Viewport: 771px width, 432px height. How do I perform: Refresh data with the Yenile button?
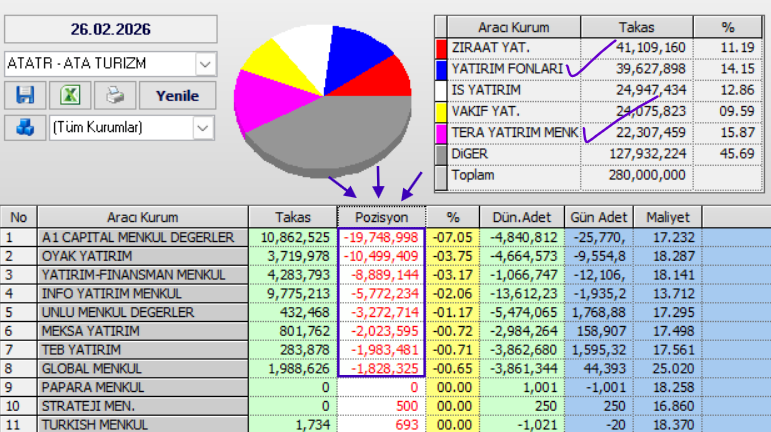click(178, 95)
